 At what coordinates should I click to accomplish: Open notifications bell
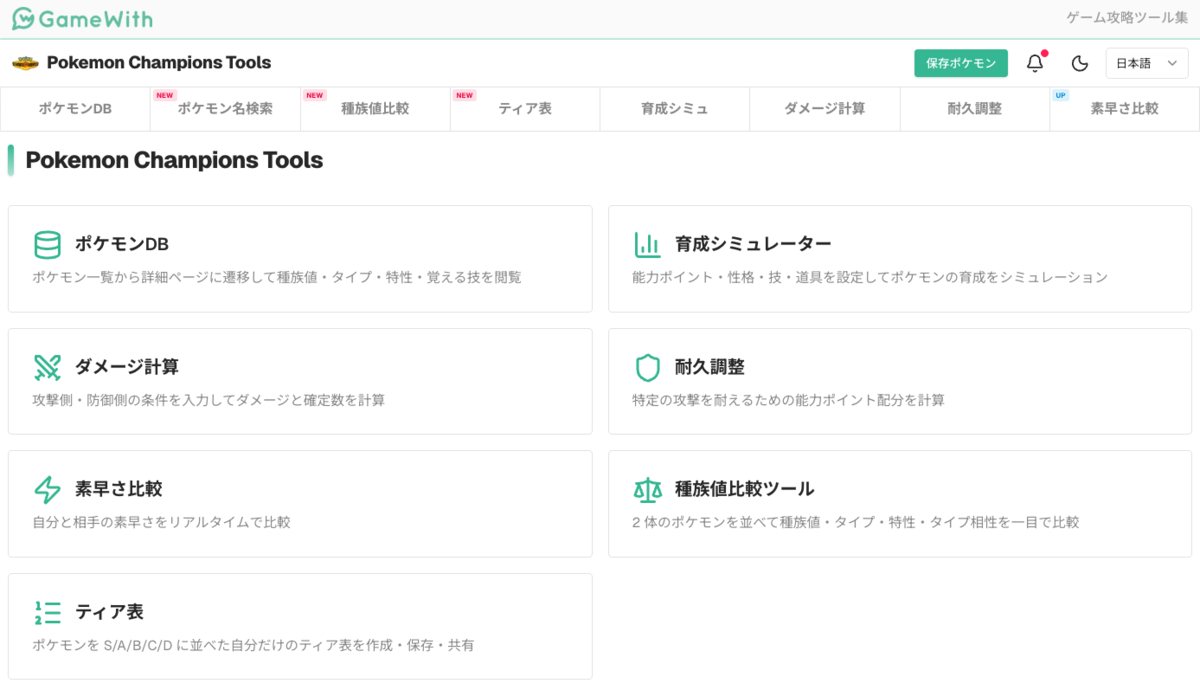[x=1035, y=63]
